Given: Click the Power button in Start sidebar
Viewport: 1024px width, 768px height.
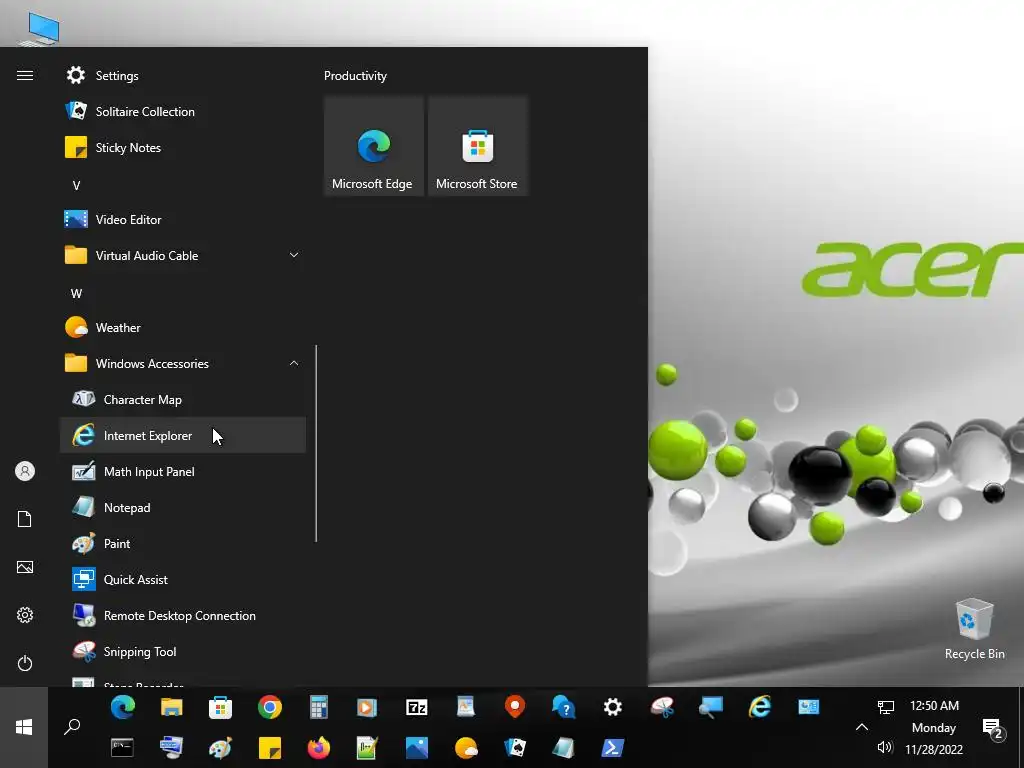Looking at the screenshot, I should 25,664.
